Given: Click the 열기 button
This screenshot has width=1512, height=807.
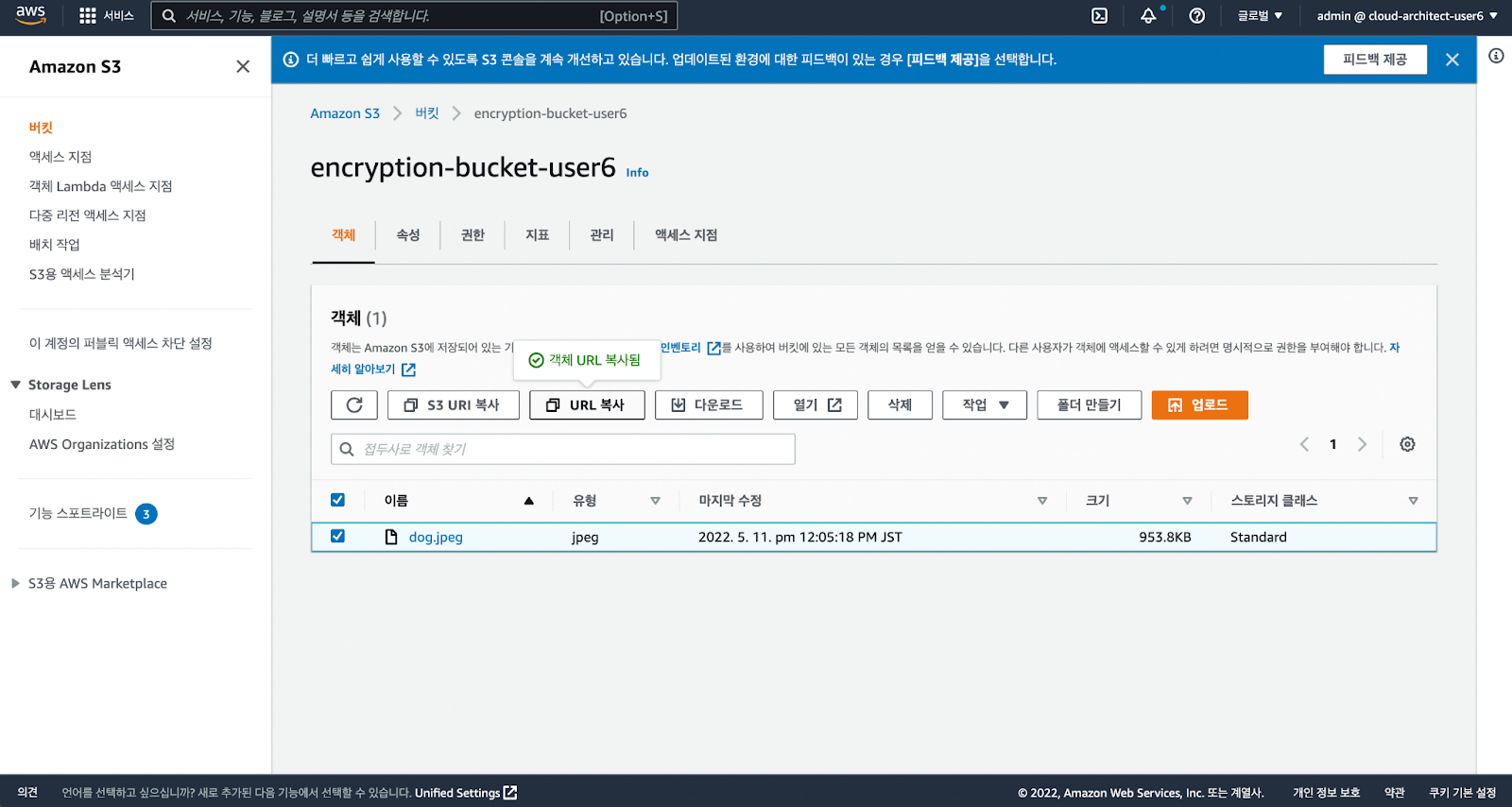Looking at the screenshot, I should click(x=816, y=405).
